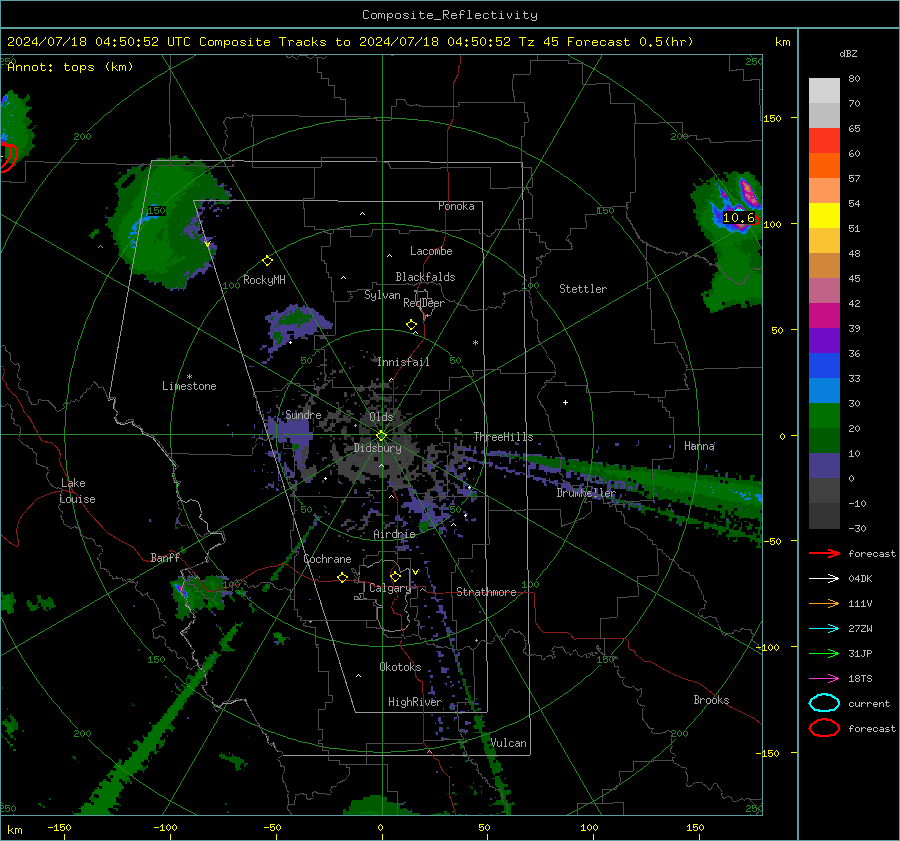This screenshot has height=841, width=900.
Task: Click the Okotoks town label
Action: [x=400, y=666]
